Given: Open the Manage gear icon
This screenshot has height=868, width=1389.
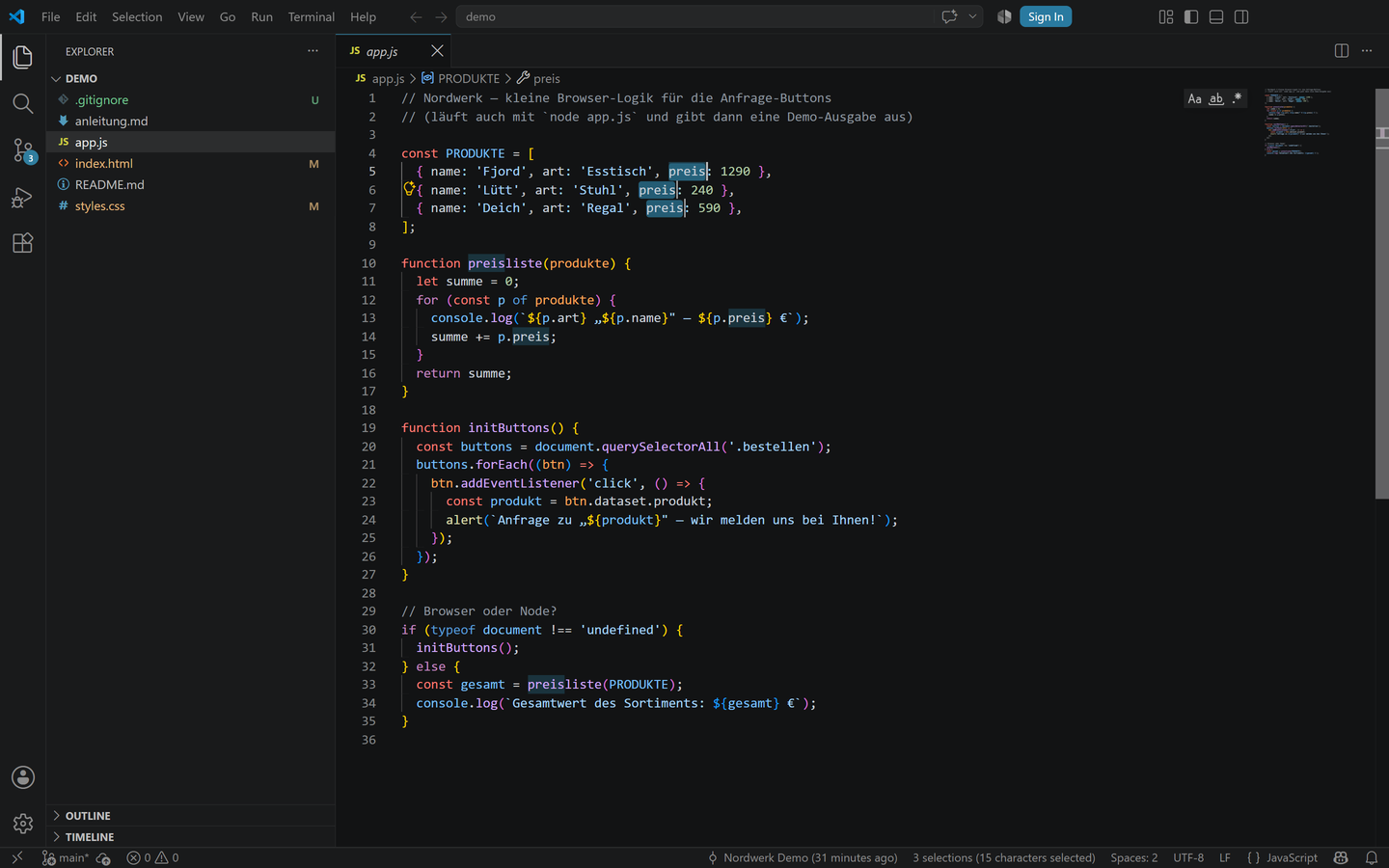Looking at the screenshot, I should (x=23, y=824).
